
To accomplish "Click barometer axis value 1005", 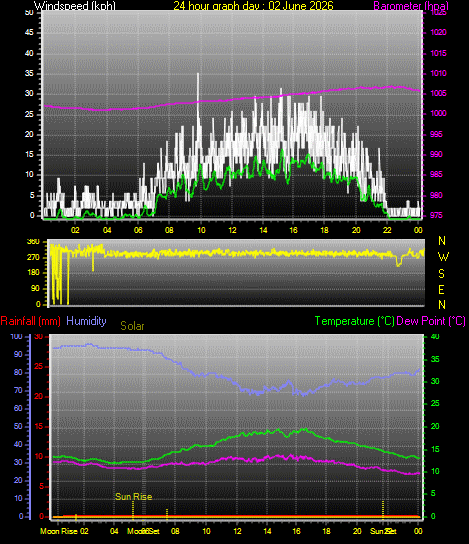I will coord(438,93).
